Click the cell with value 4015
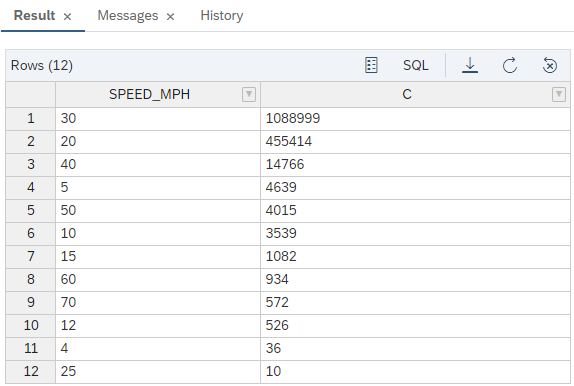 tap(415, 211)
